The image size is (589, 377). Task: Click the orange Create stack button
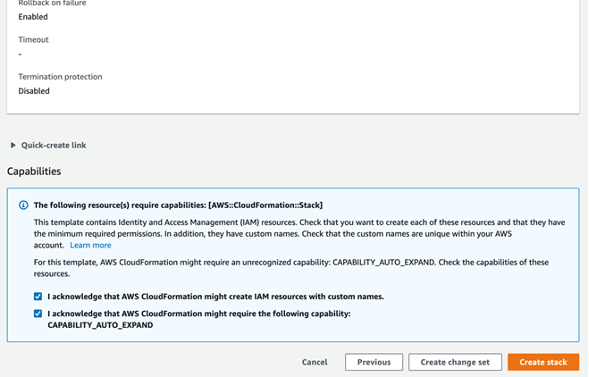point(543,362)
